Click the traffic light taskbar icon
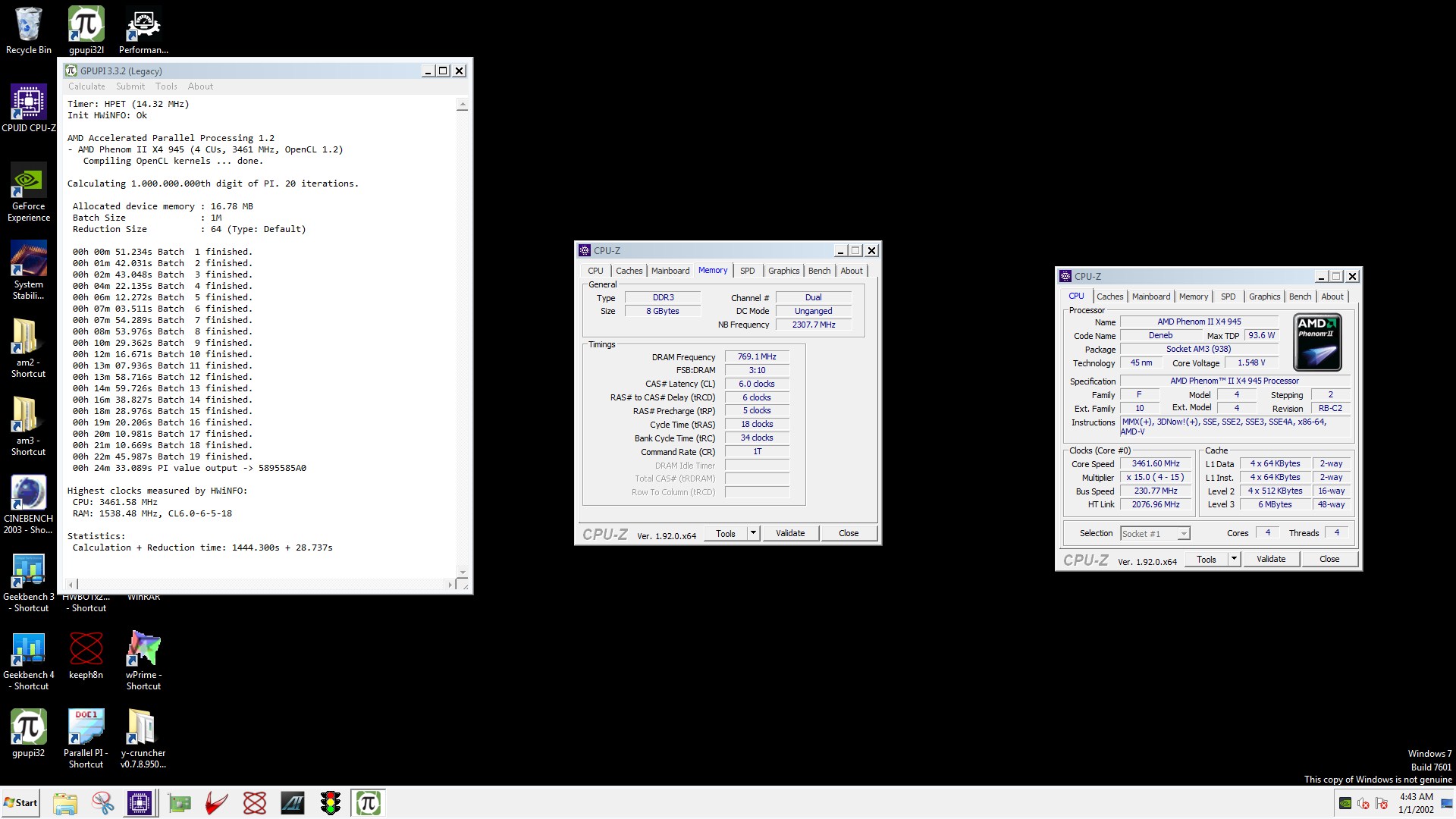Image resolution: width=1456 pixels, height=819 pixels. (x=331, y=803)
